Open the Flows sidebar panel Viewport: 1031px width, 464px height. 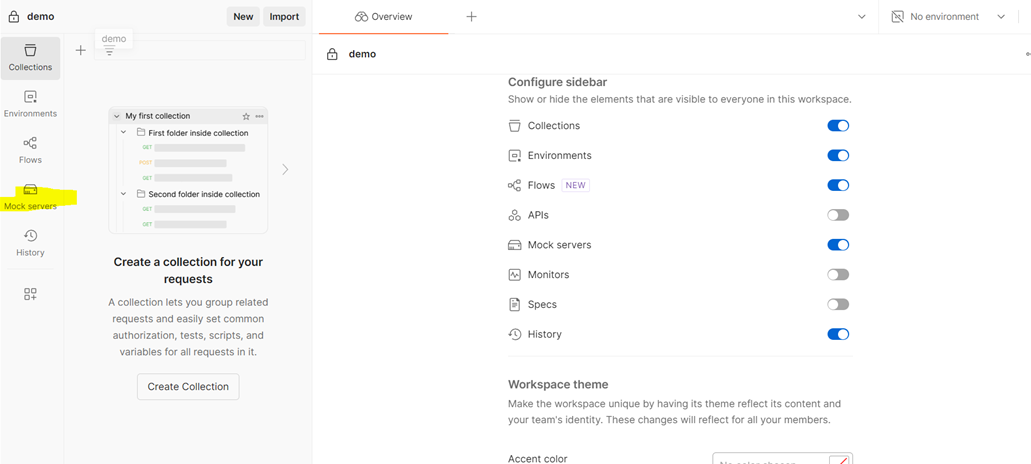pos(30,150)
